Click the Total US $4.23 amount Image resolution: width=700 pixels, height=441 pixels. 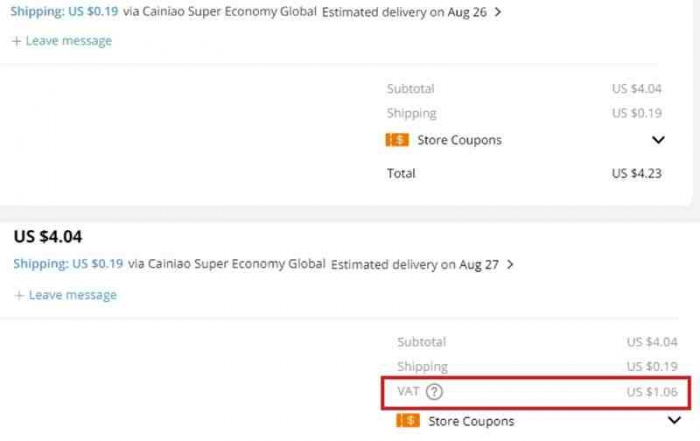(x=637, y=173)
